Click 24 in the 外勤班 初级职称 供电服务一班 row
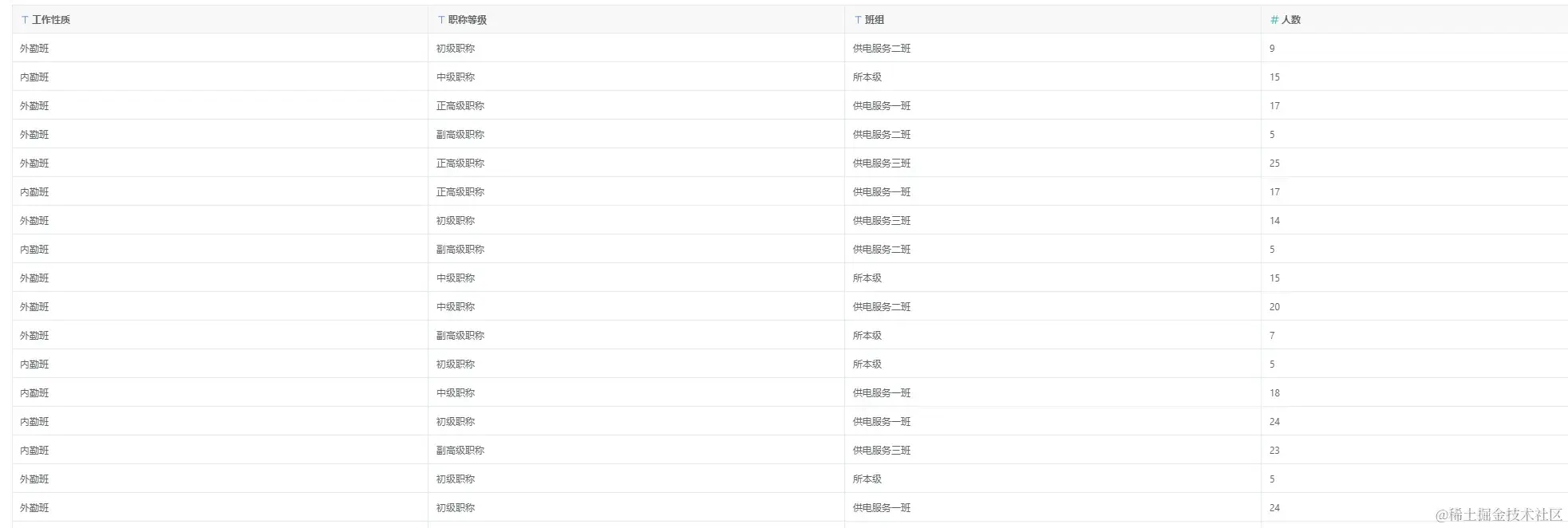The image size is (1568, 528). [x=1274, y=508]
